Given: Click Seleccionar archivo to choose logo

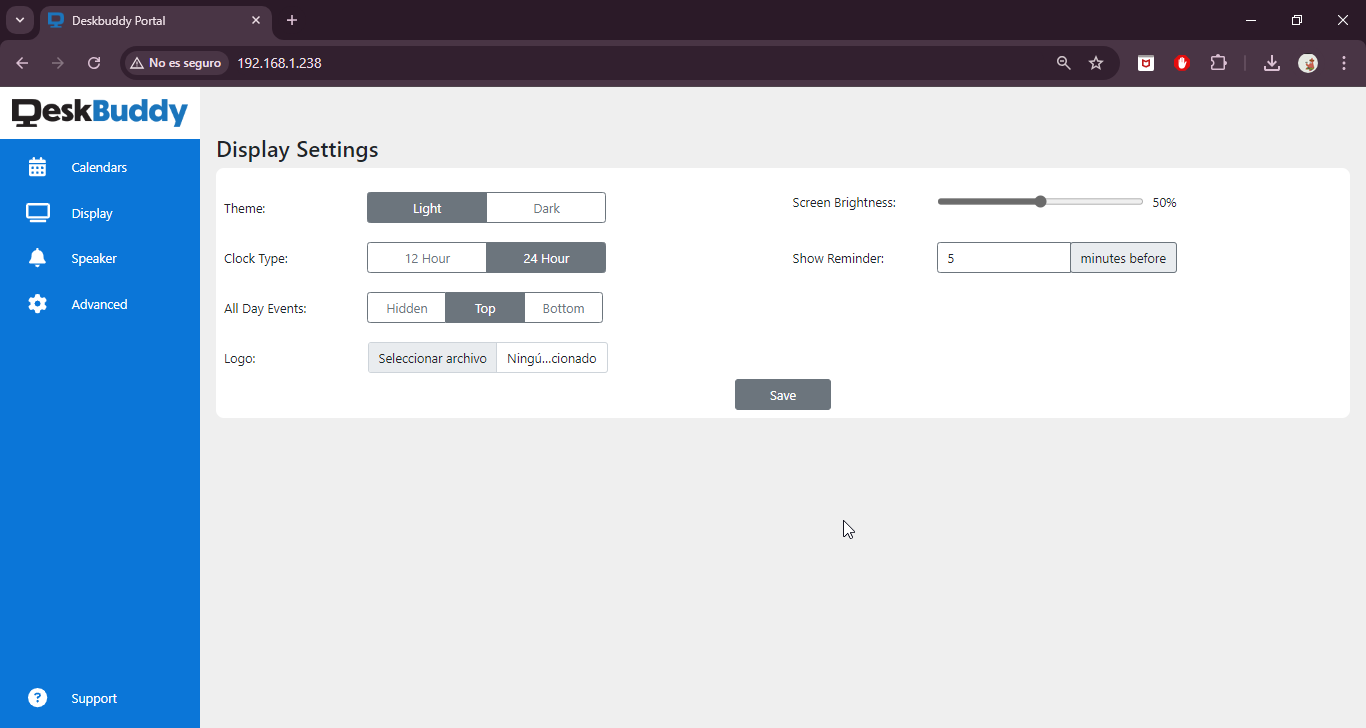Looking at the screenshot, I should pyautogui.click(x=432, y=358).
